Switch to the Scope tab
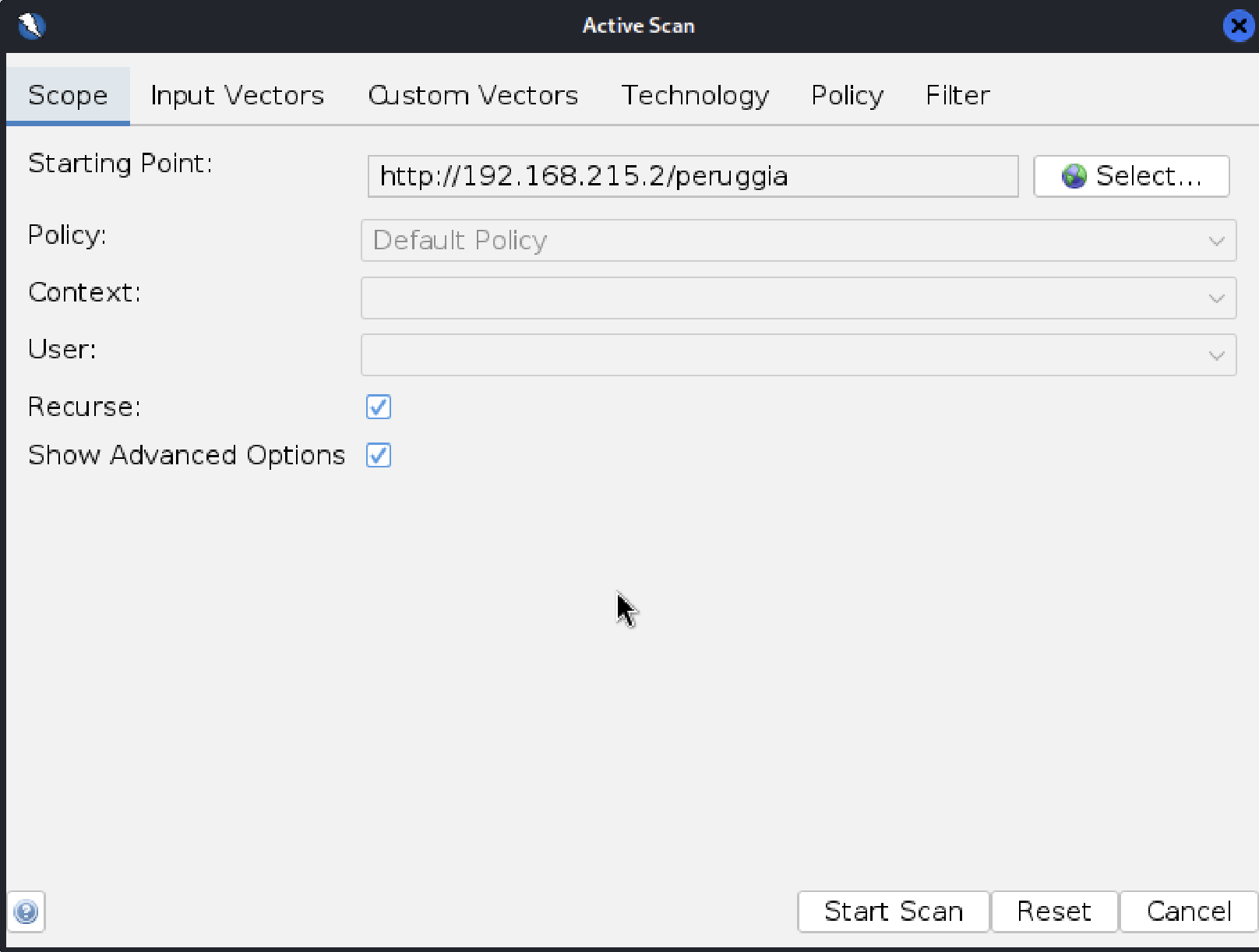Viewport: 1259px width, 952px height. click(68, 95)
